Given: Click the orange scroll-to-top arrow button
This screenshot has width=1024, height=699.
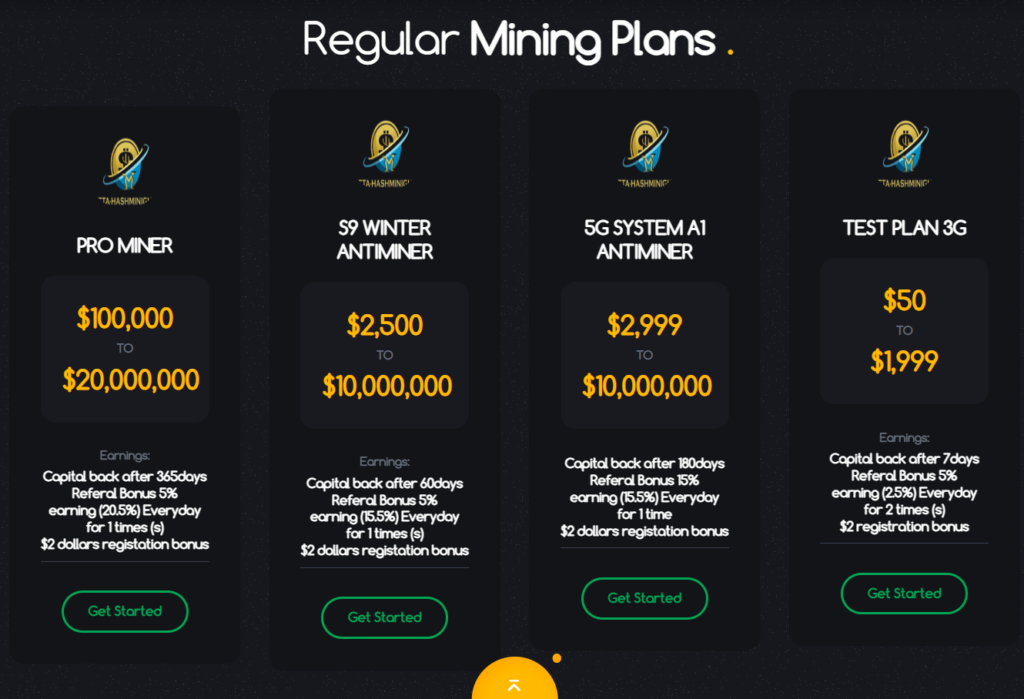Looking at the screenshot, I should [514, 685].
